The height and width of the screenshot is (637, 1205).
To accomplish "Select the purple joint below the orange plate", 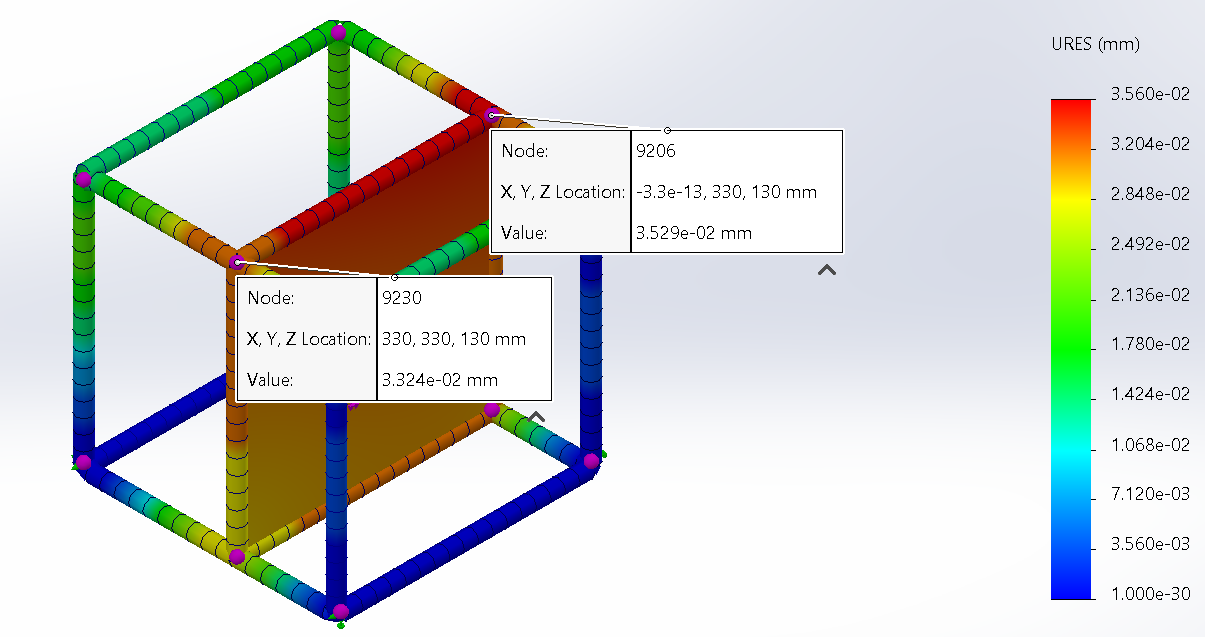I will point(237,556).
